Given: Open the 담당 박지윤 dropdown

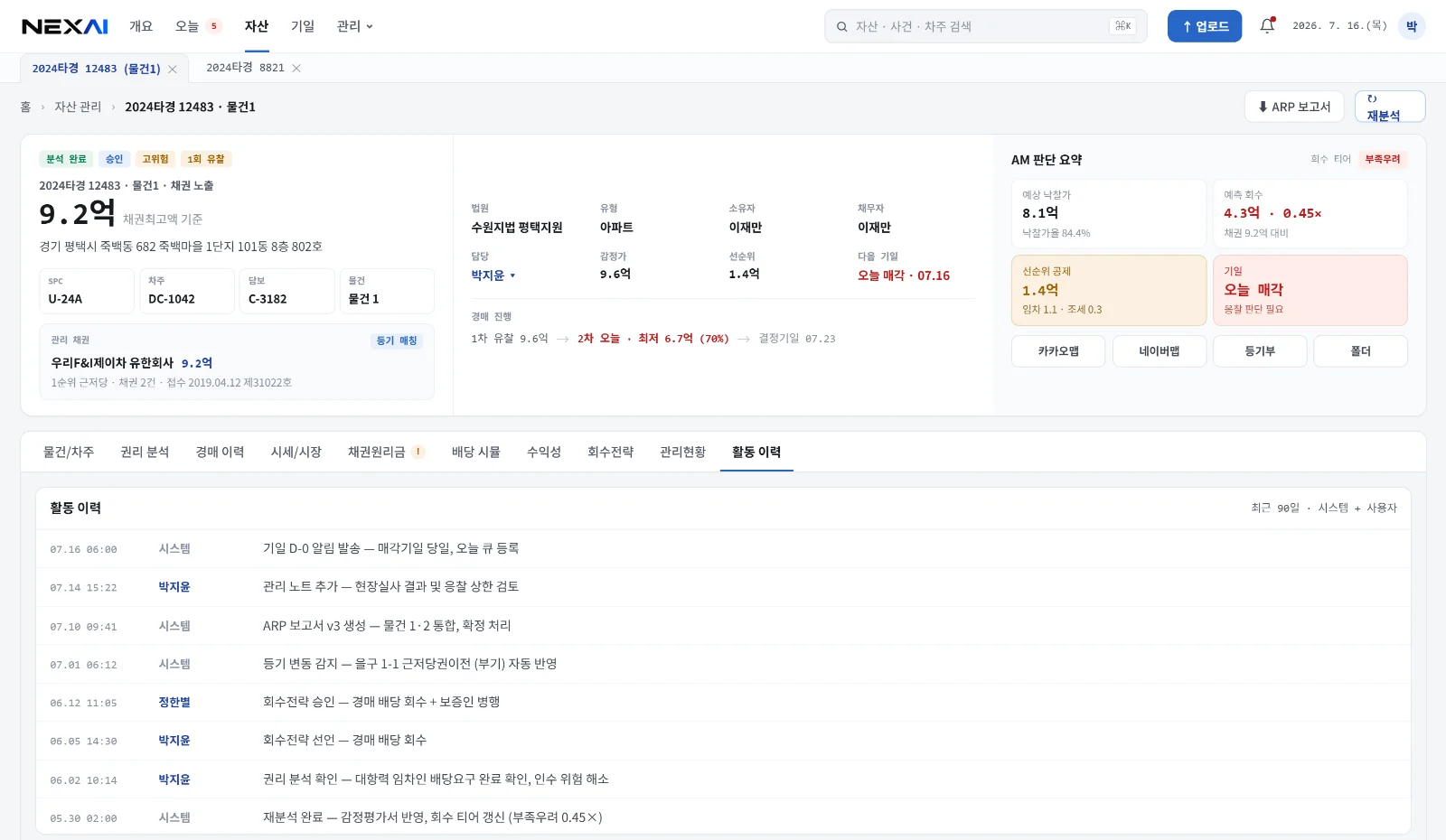Looking at the screenshot, I should (493, 275).
